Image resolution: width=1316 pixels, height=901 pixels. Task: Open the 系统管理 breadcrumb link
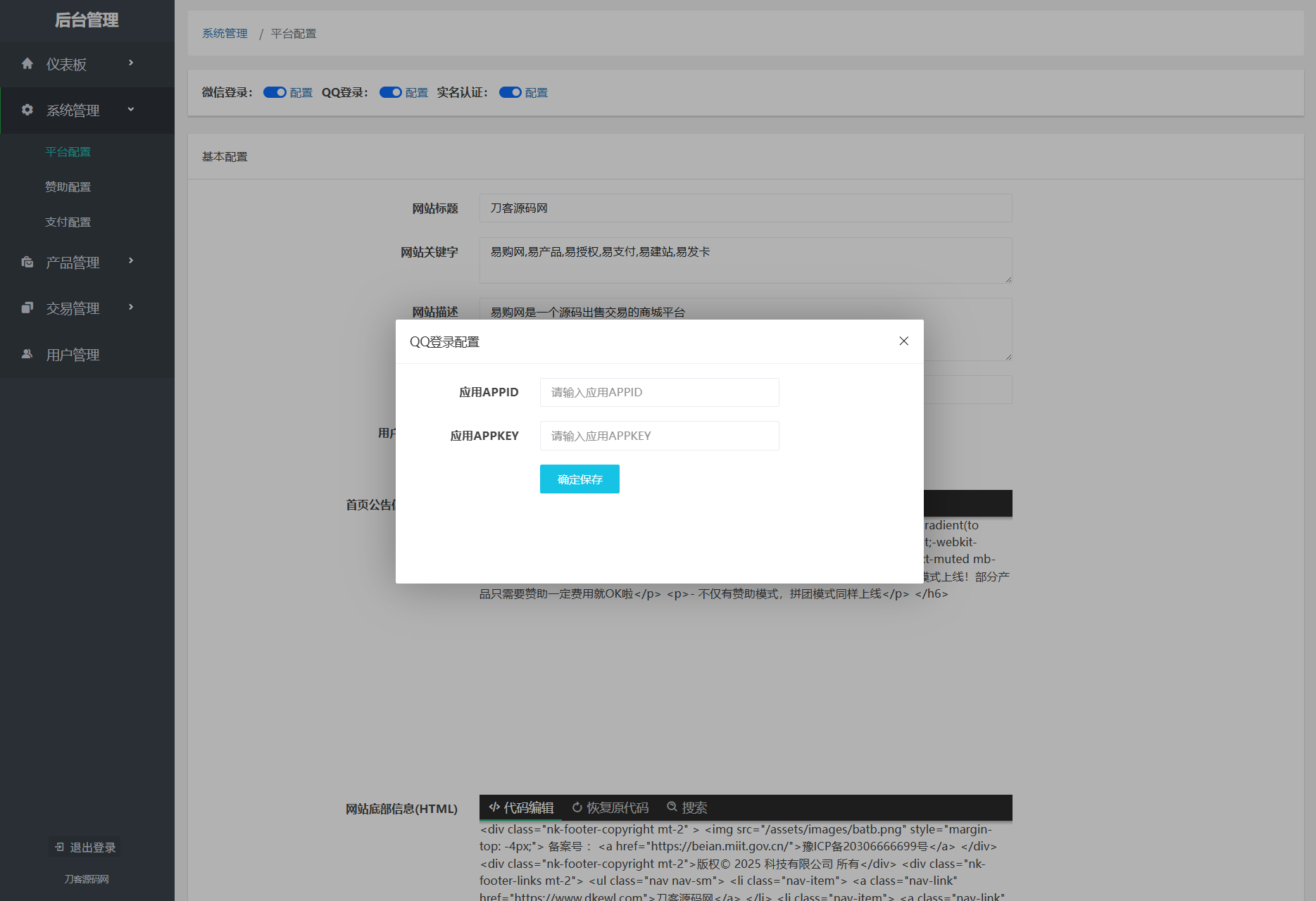click(224, 33)
